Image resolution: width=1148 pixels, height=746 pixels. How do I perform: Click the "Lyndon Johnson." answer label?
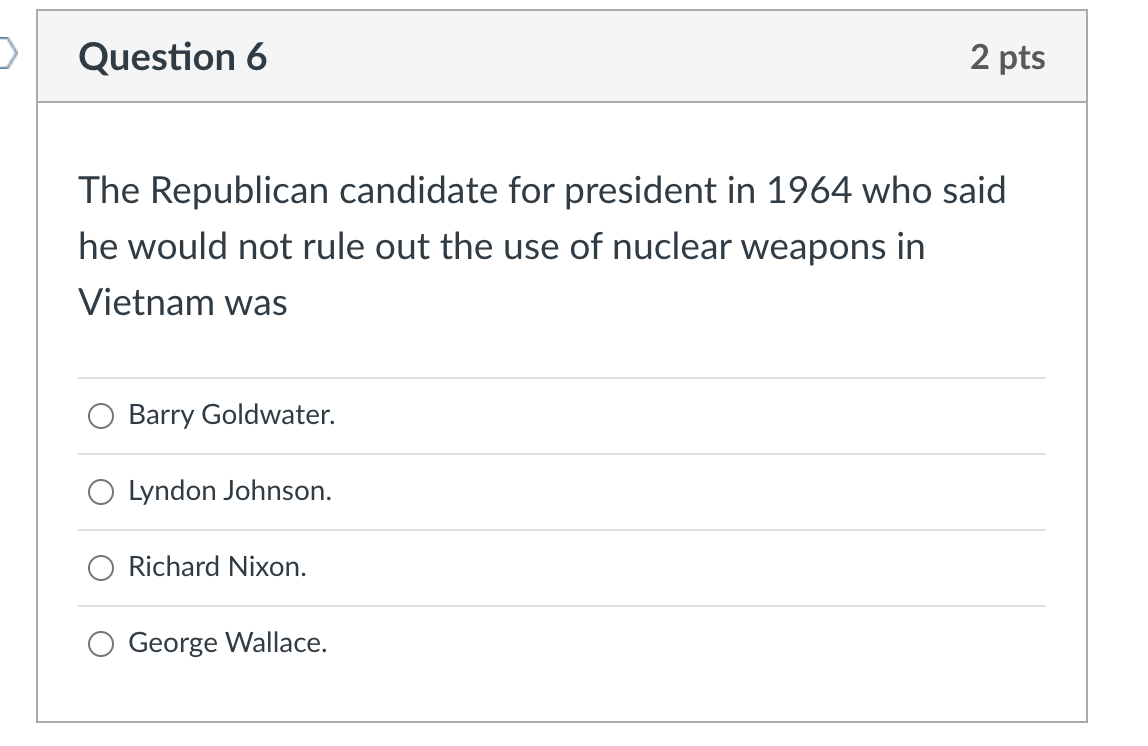point(230,491)
